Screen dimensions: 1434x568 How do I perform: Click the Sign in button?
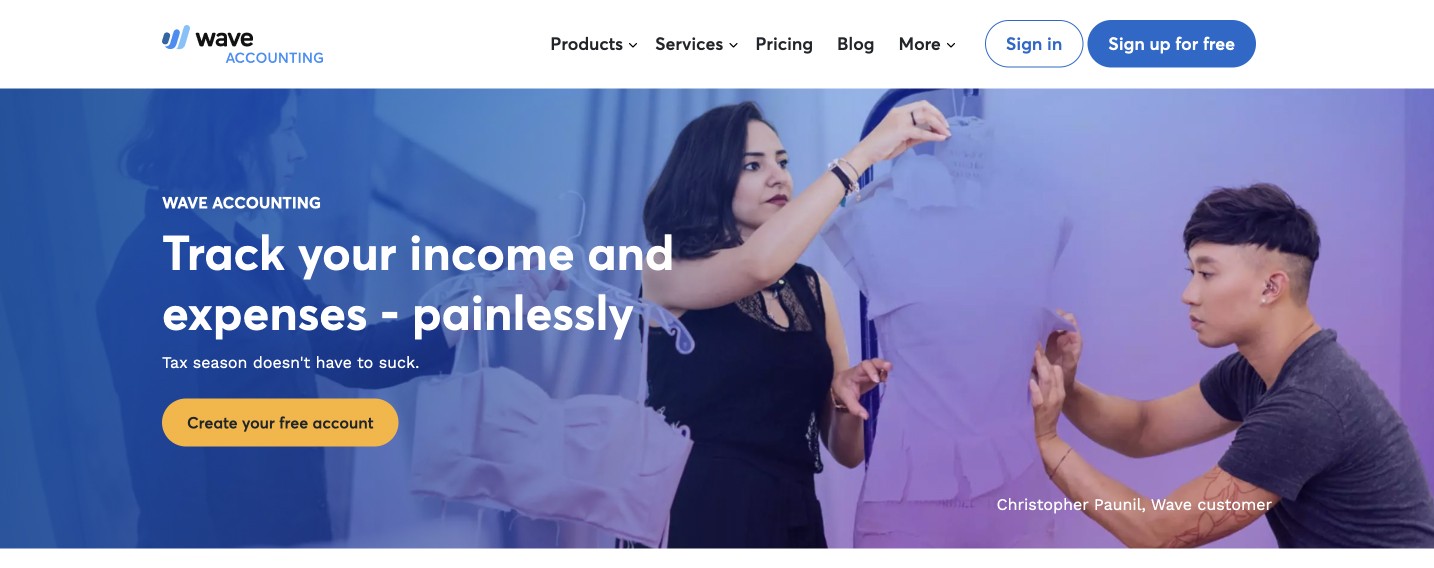tap(1034, 44)
